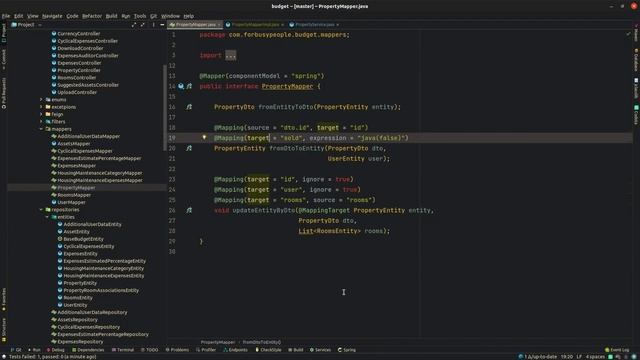Select CurrencyController in project tree
The height and width of the screenshot is (360, 640).
pos(79,33)
